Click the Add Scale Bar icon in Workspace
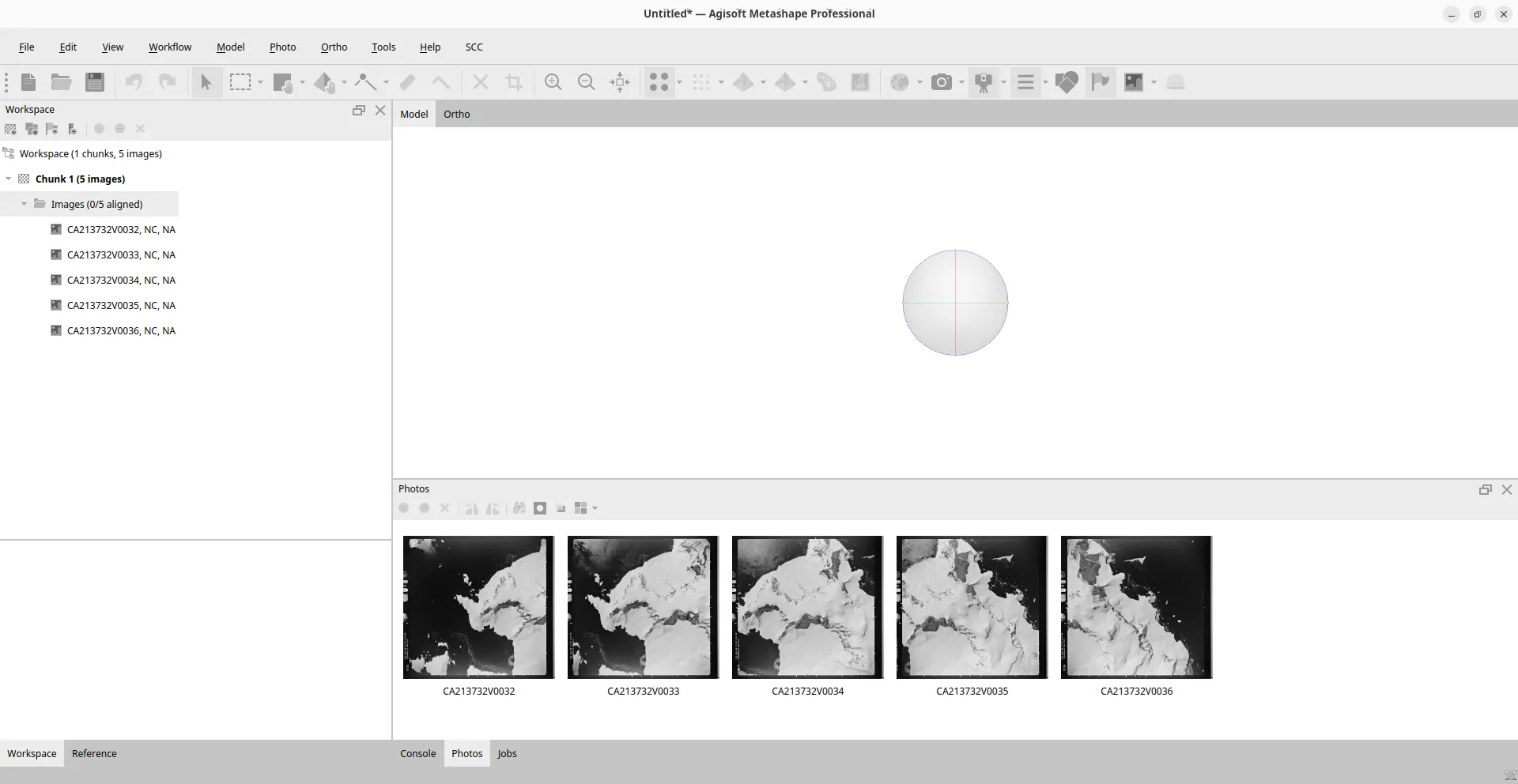1518x784 pixels. pos(72,129)
